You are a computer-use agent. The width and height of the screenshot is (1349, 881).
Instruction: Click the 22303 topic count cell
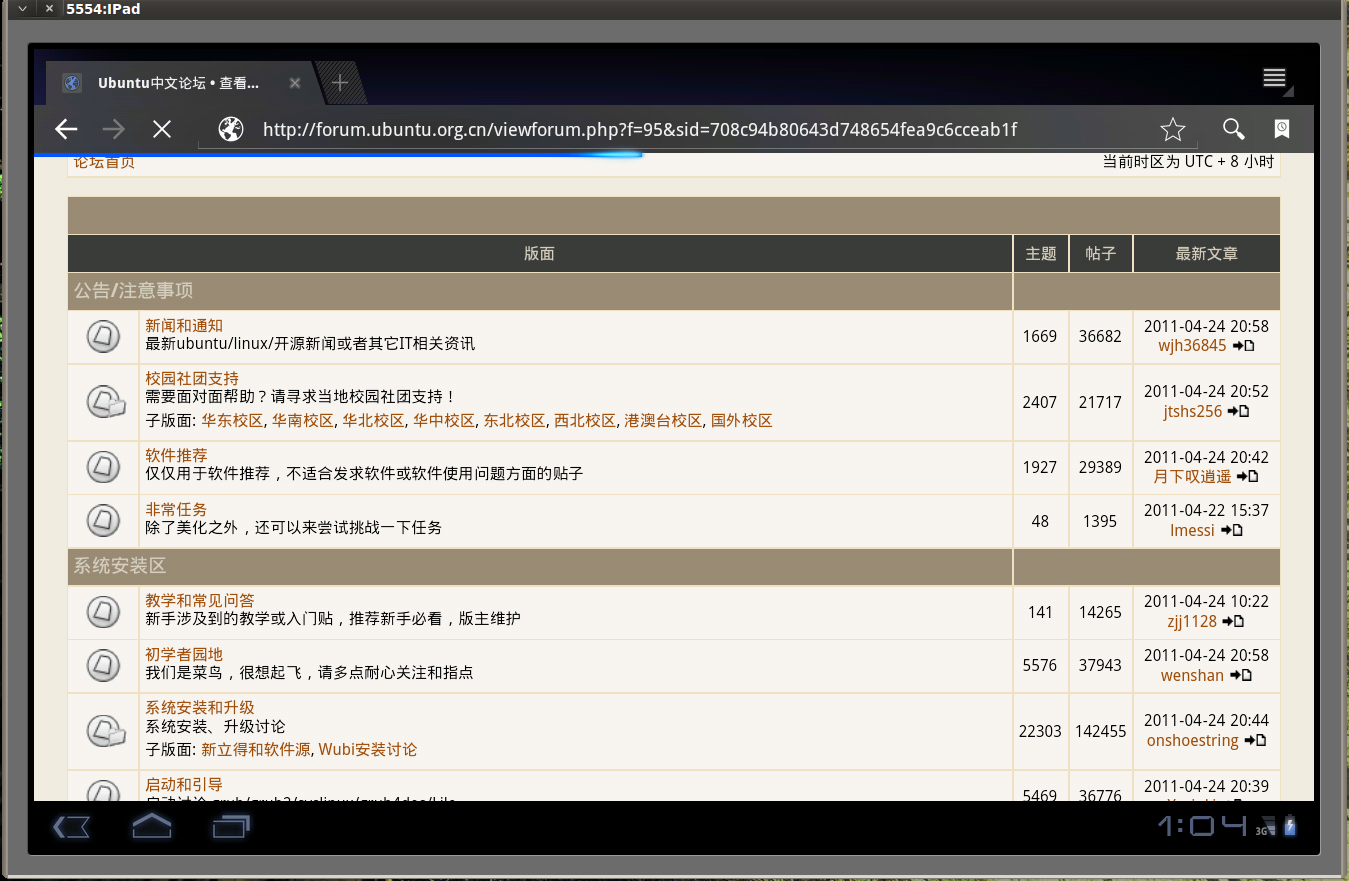coord(1040,731)
